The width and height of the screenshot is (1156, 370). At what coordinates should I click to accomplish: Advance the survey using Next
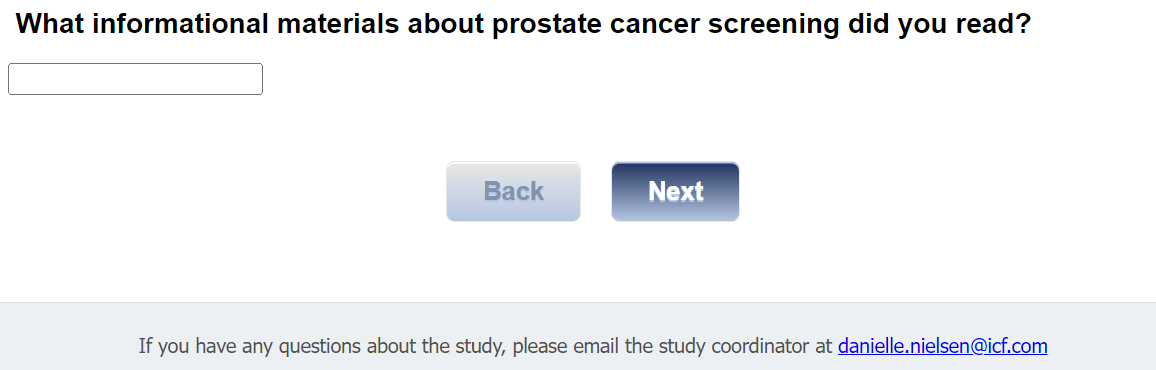coord(675,192)
